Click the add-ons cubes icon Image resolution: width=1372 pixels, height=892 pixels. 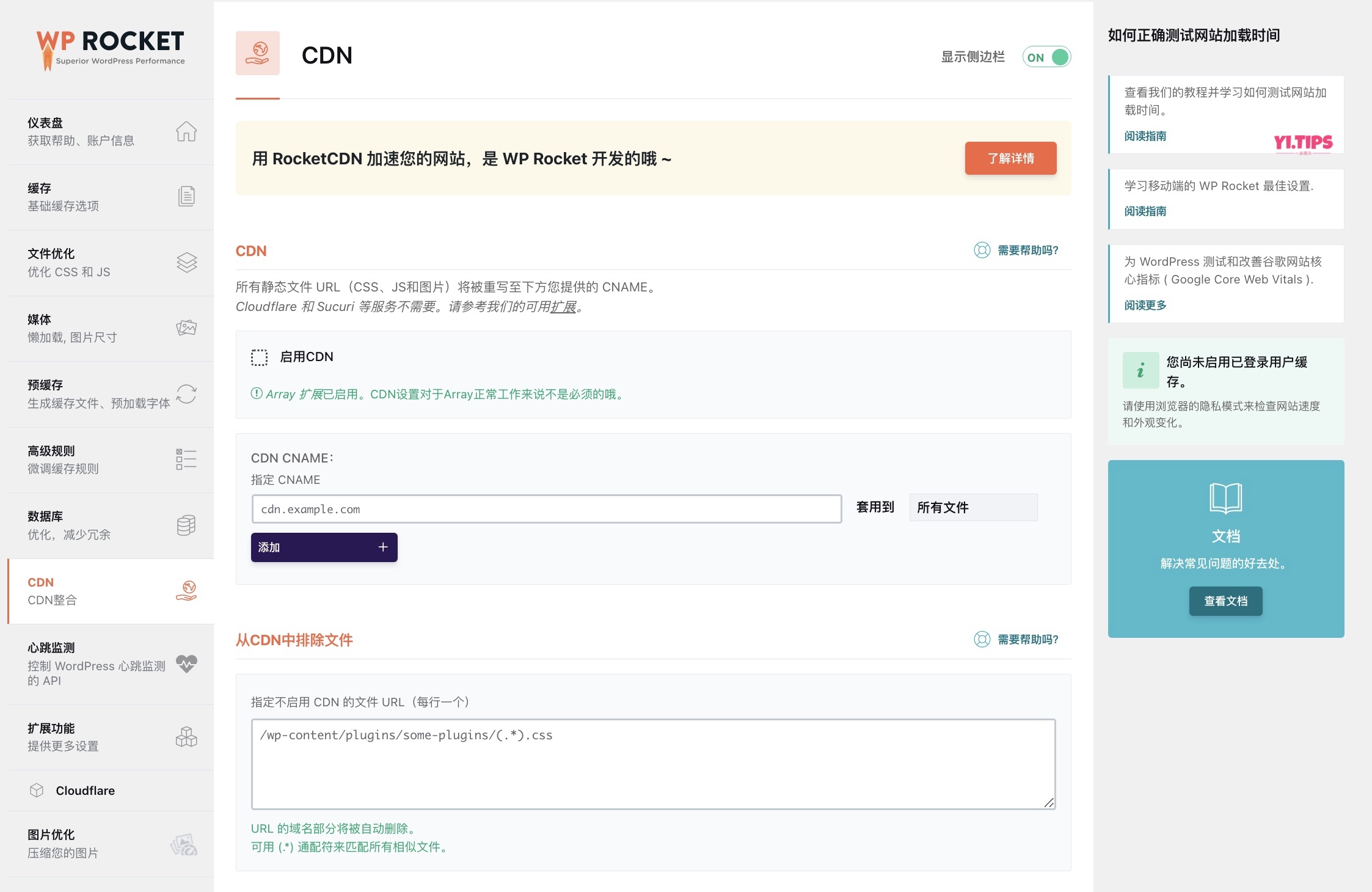(x=186, y=737)
